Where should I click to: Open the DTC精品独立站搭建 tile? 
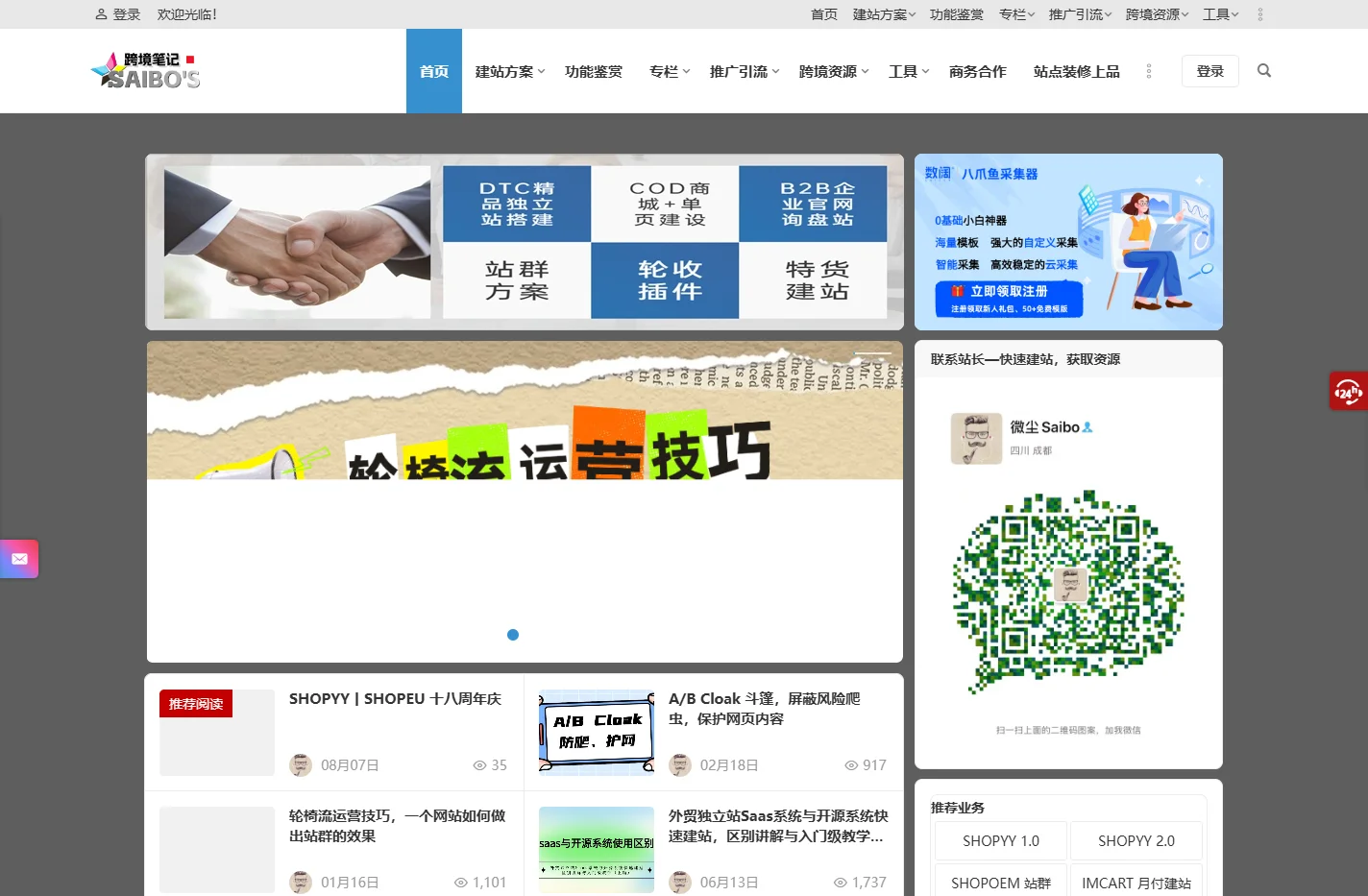[x=517, y=204]
